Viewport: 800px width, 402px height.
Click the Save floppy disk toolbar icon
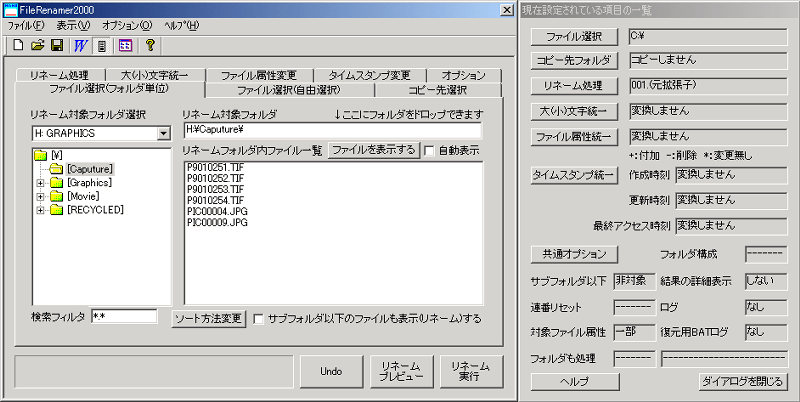[57, 45]
